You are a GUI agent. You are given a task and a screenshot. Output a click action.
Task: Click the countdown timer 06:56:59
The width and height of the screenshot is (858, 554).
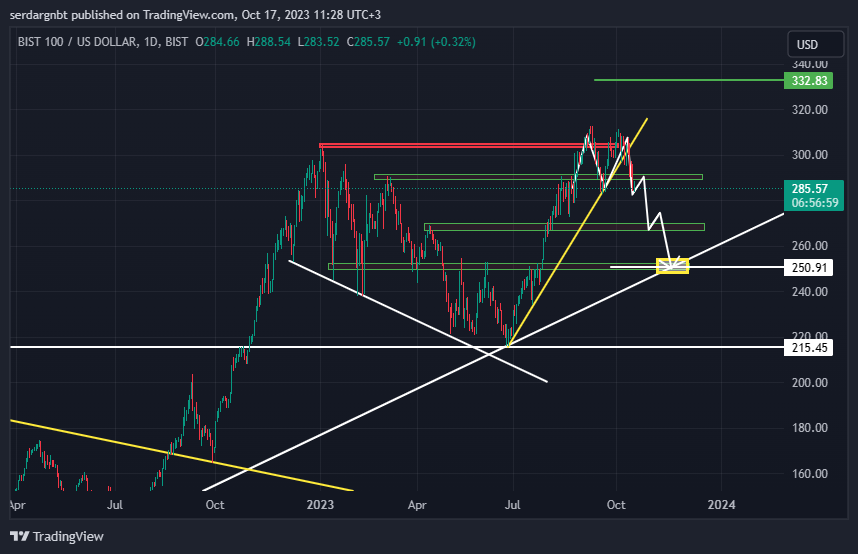click(x=814, y=203)
